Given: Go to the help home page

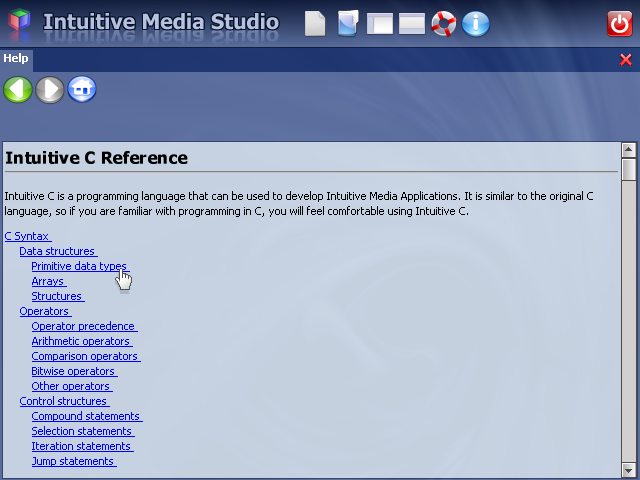Looking at the screenshot, I should pos(82,89).
